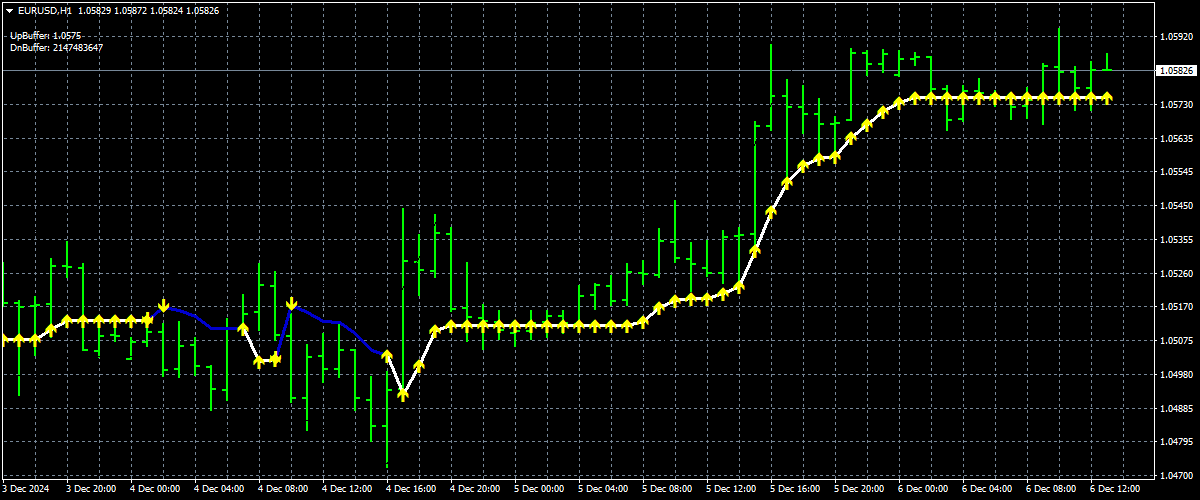The image size is (1200, 500).
Task: Click the 4 Dec 04:00 time label
Action: point(219,490)
